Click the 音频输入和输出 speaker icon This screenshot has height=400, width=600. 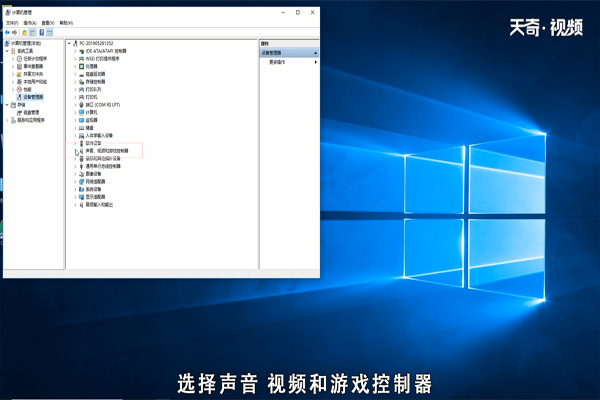82,205
